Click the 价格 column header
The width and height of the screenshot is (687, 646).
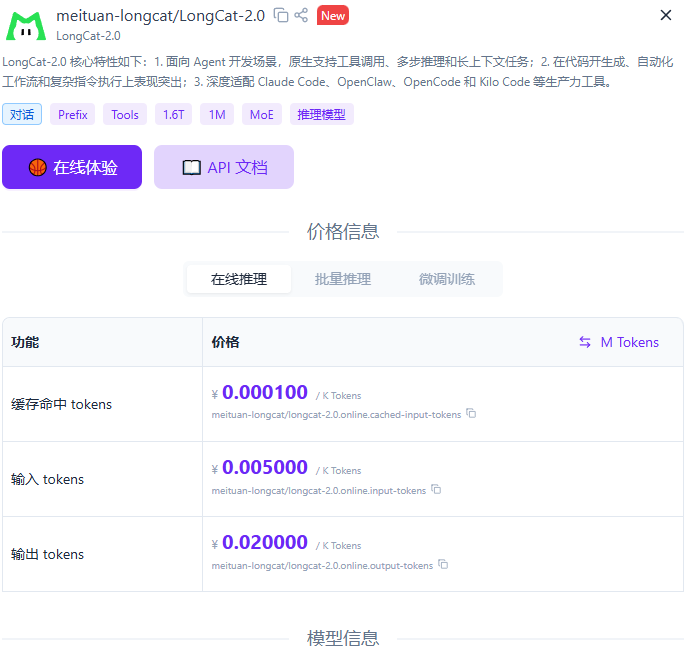(x=226, y=342)
